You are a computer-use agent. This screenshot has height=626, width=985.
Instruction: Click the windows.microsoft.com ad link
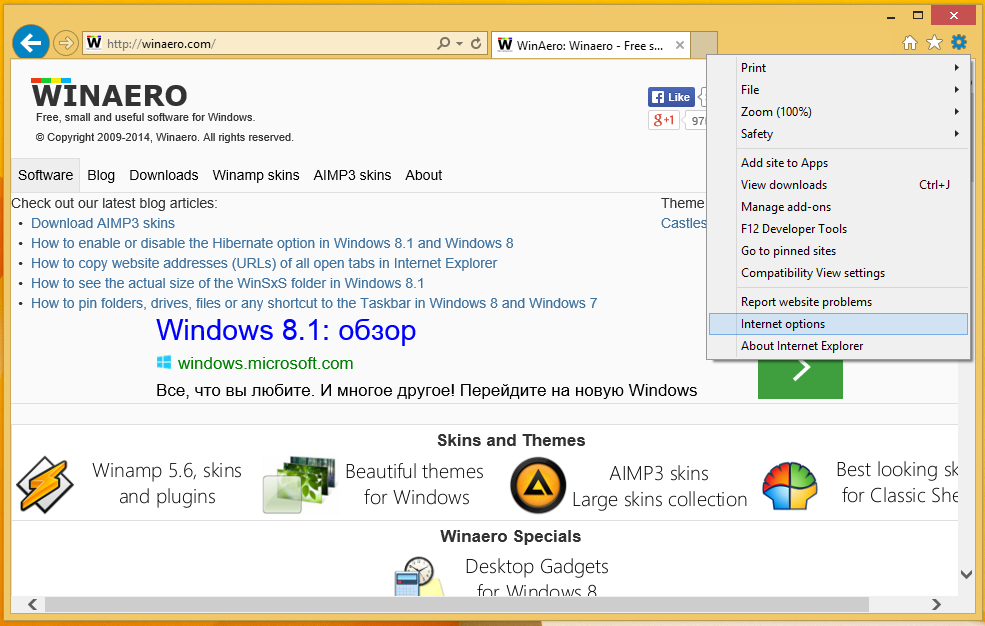tap(265, 363)
